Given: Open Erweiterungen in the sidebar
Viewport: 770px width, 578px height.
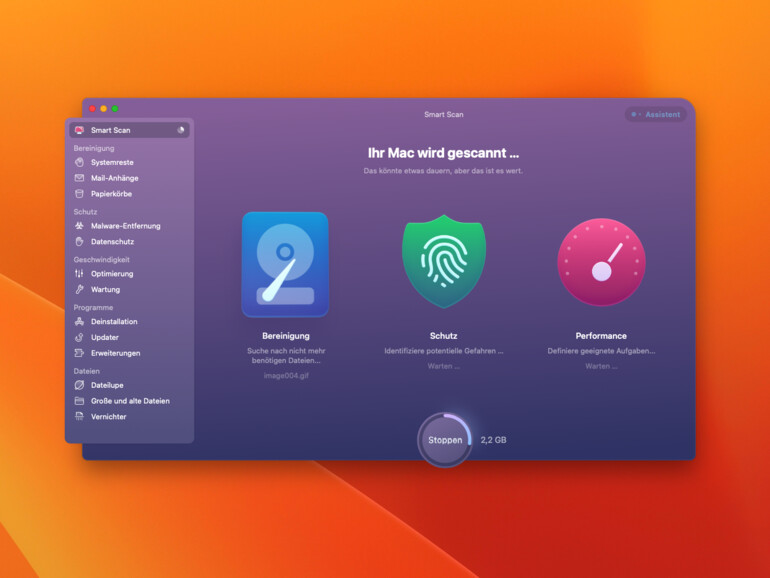Looking at the screenshot, I should coord(130,353).
